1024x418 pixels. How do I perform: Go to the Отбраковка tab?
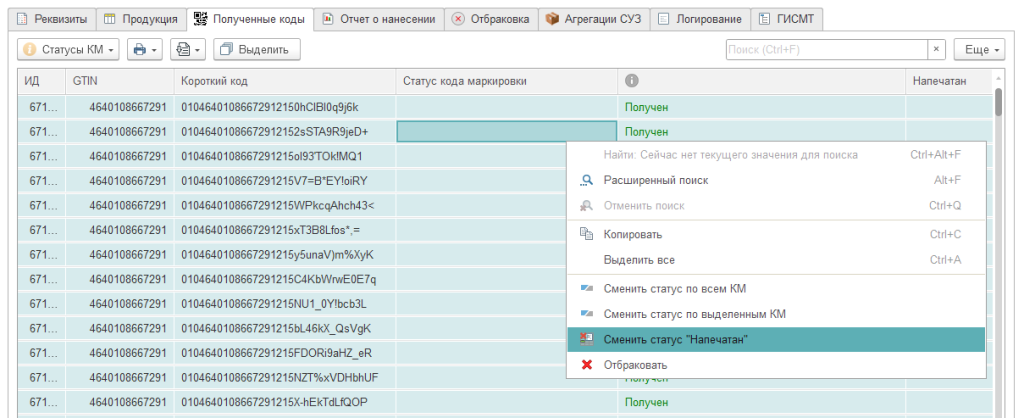[x=491, y=19]
